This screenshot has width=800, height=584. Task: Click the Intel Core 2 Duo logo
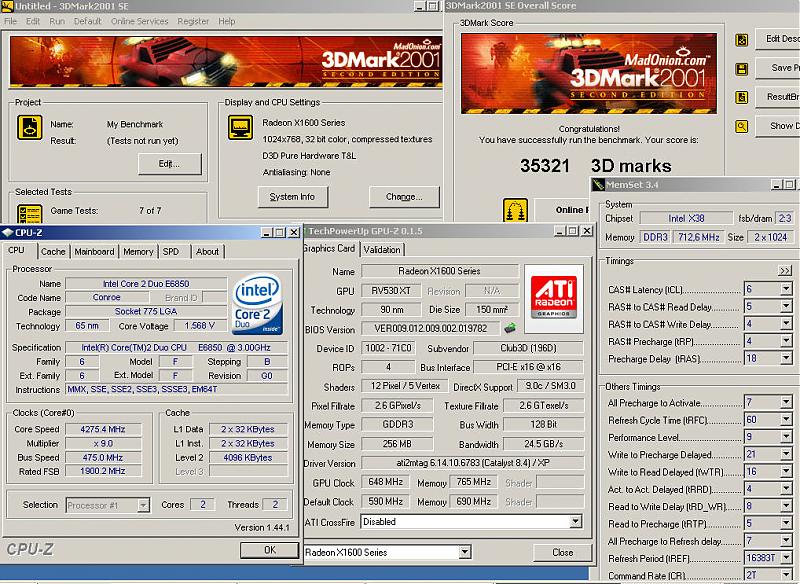[x=258, y=304]
